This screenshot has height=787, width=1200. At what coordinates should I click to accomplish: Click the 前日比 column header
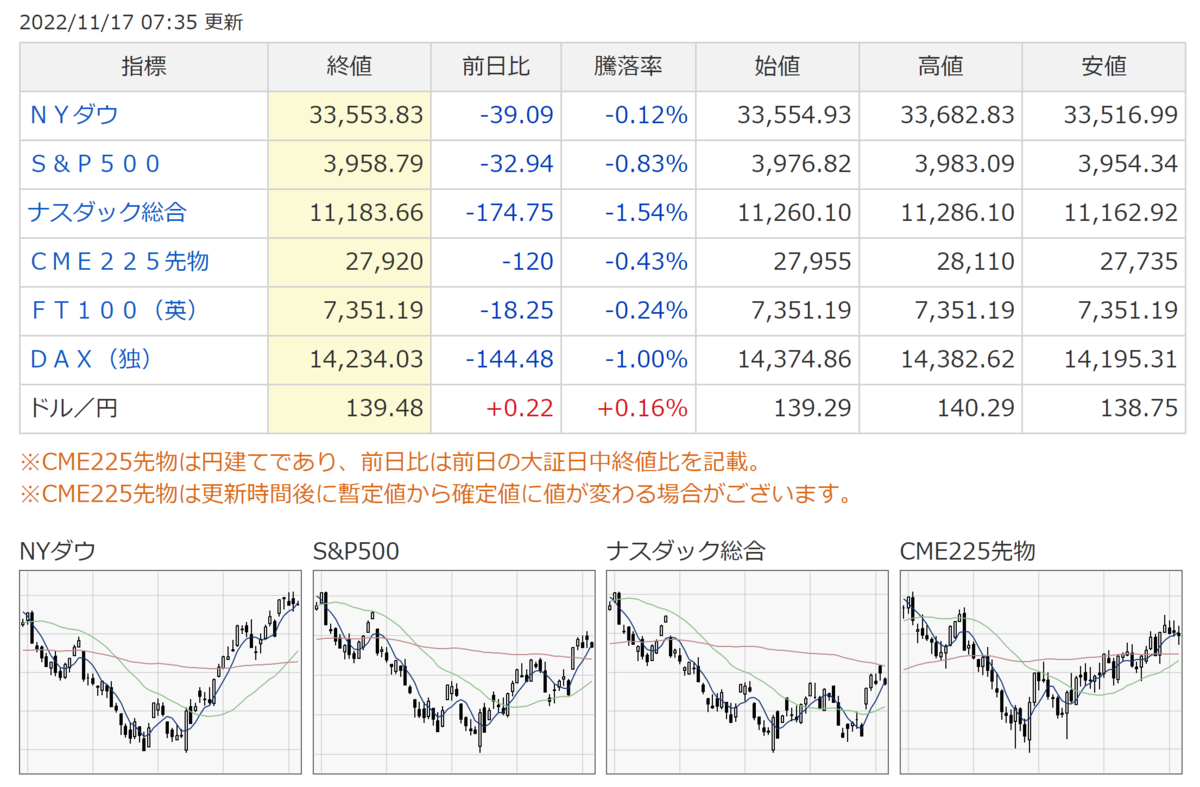pyautogui.click(x=496, y=67)
